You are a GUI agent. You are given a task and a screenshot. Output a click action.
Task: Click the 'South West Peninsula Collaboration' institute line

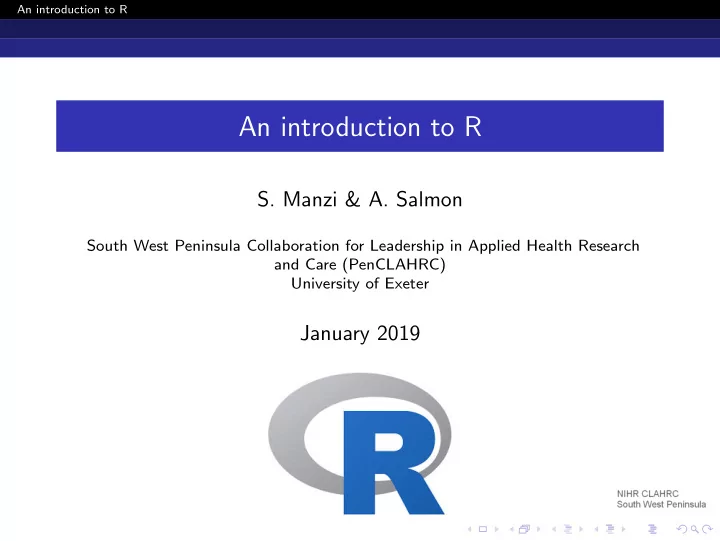coord(363,246)
